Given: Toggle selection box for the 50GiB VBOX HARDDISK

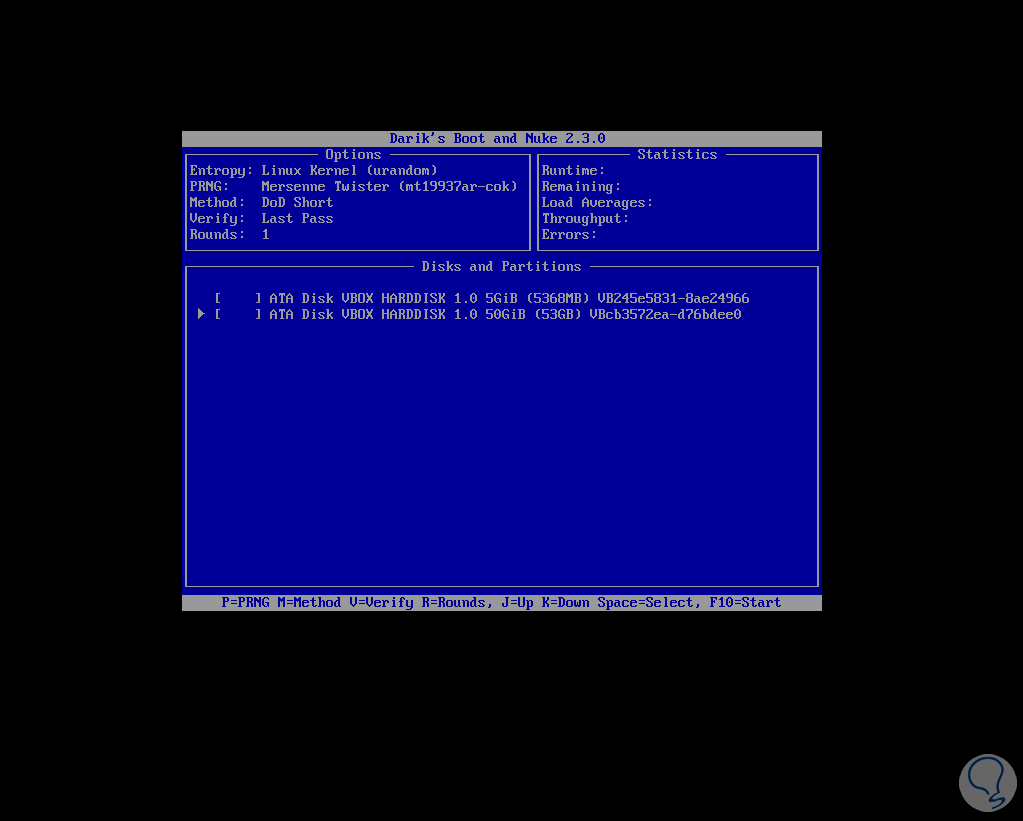Looking at the screenshot, I should [x=238, y=315].
